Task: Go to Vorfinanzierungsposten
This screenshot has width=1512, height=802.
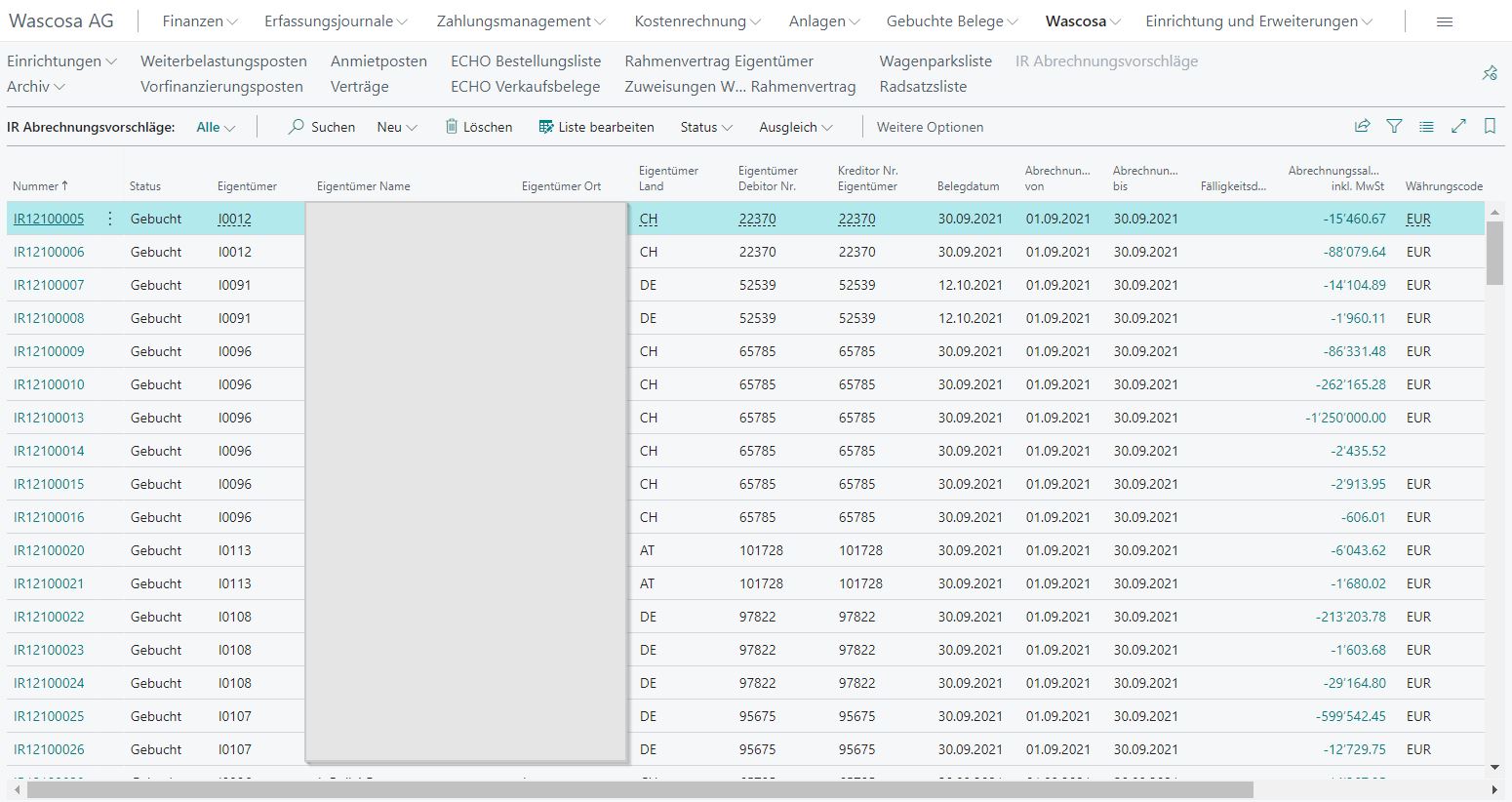Action: (x=221, y=87)
